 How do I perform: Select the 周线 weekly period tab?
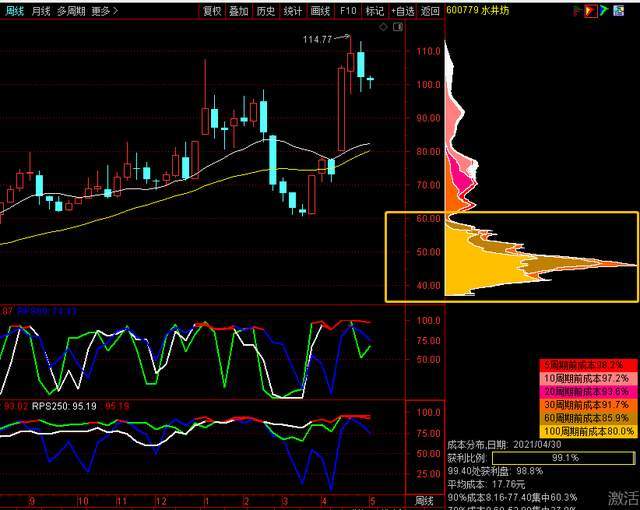pyautogui.click(x=14, y=11)
